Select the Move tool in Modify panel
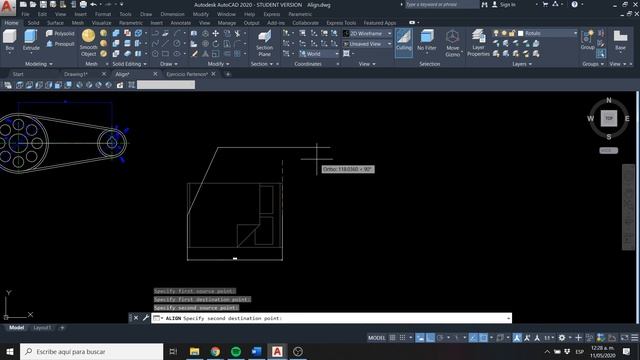 coord(216,33)
